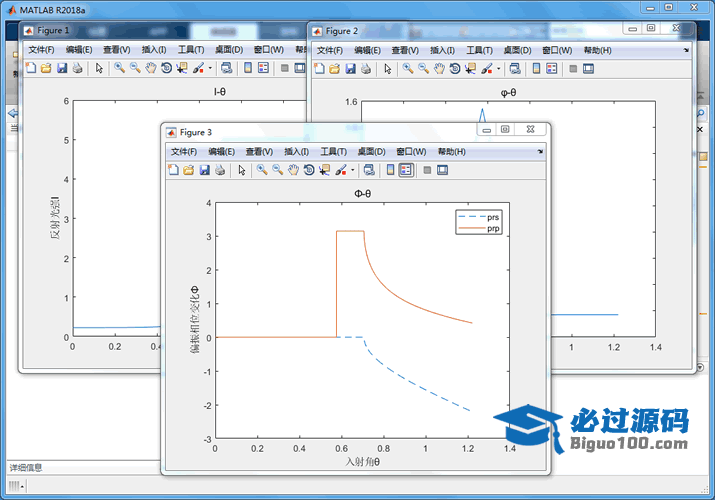Open 文件(F) menu in Figure 3

184,151
